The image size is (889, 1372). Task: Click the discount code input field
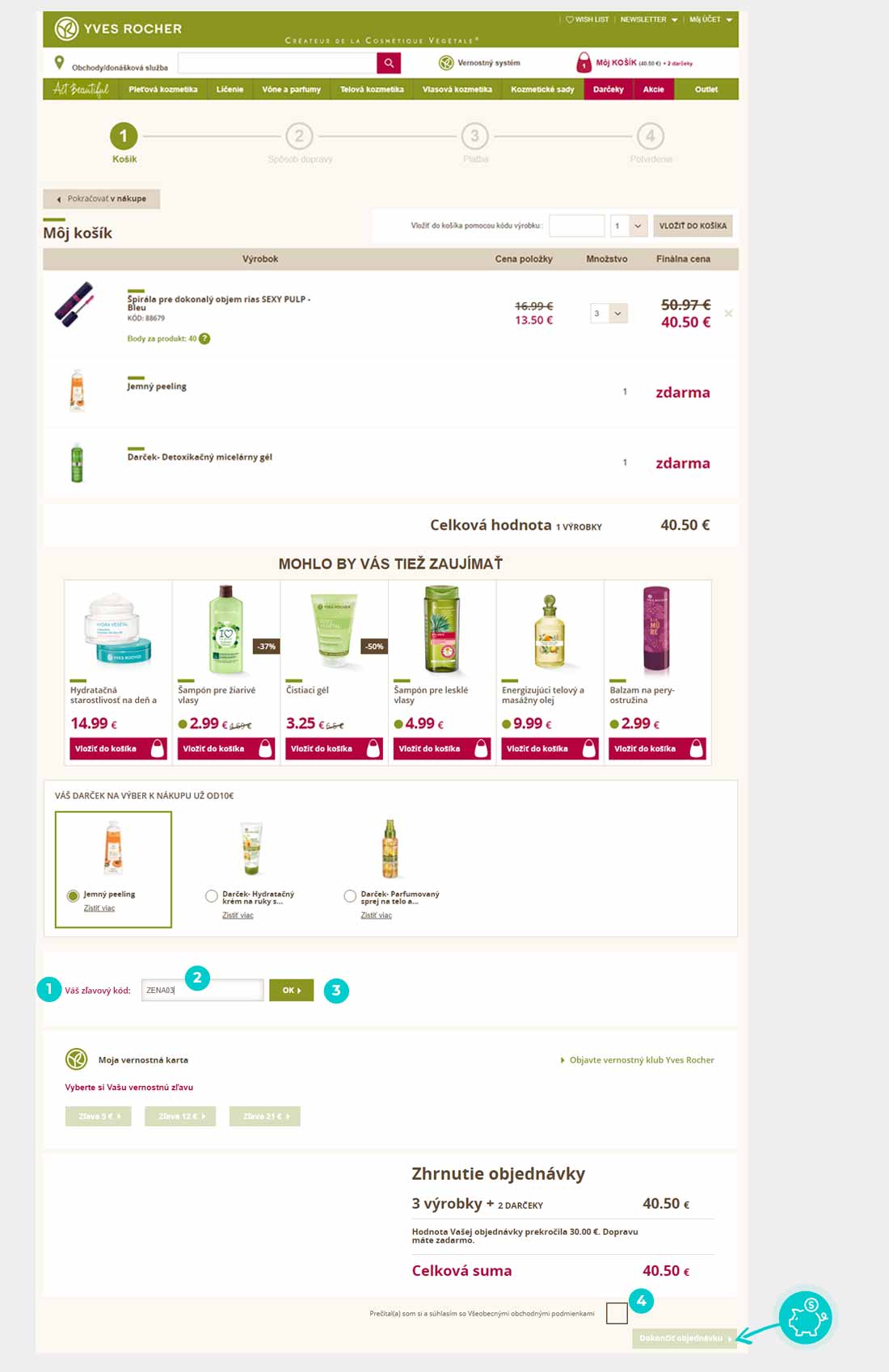(x=202, y=990)
